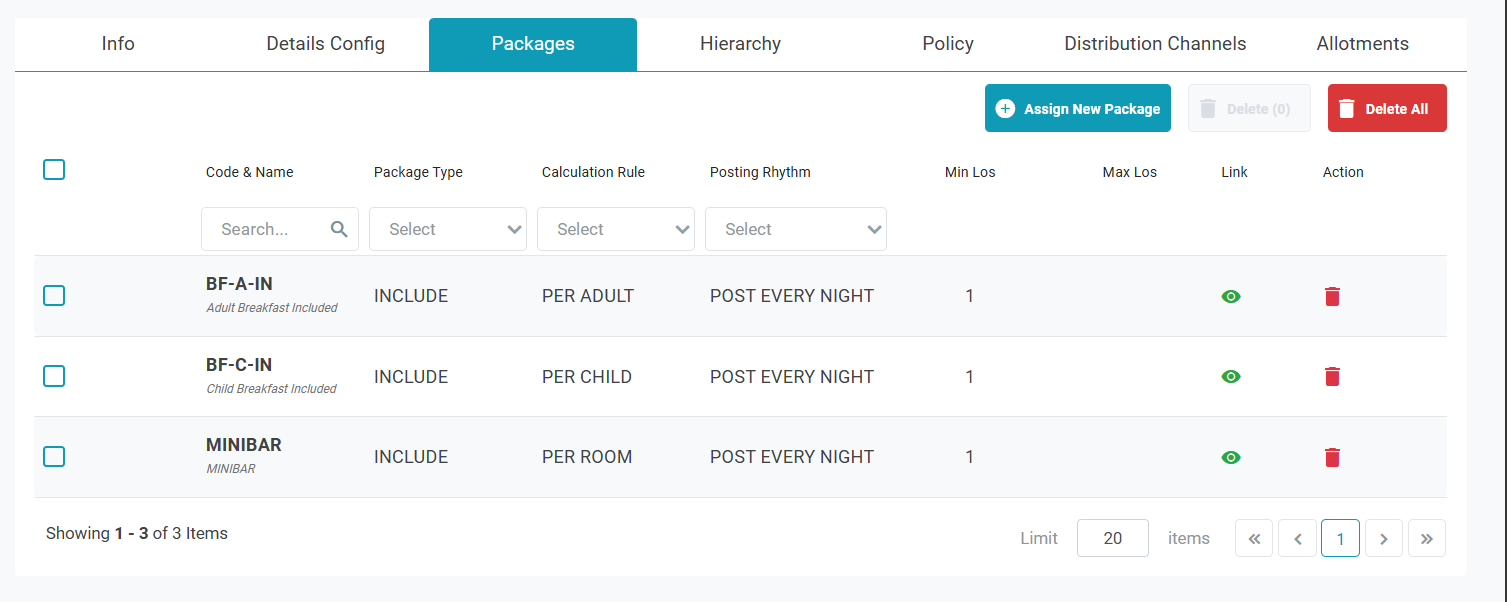
Task: Open the Distribution Channels tab
Action: pyautogui.click(x=1155, y=44)
